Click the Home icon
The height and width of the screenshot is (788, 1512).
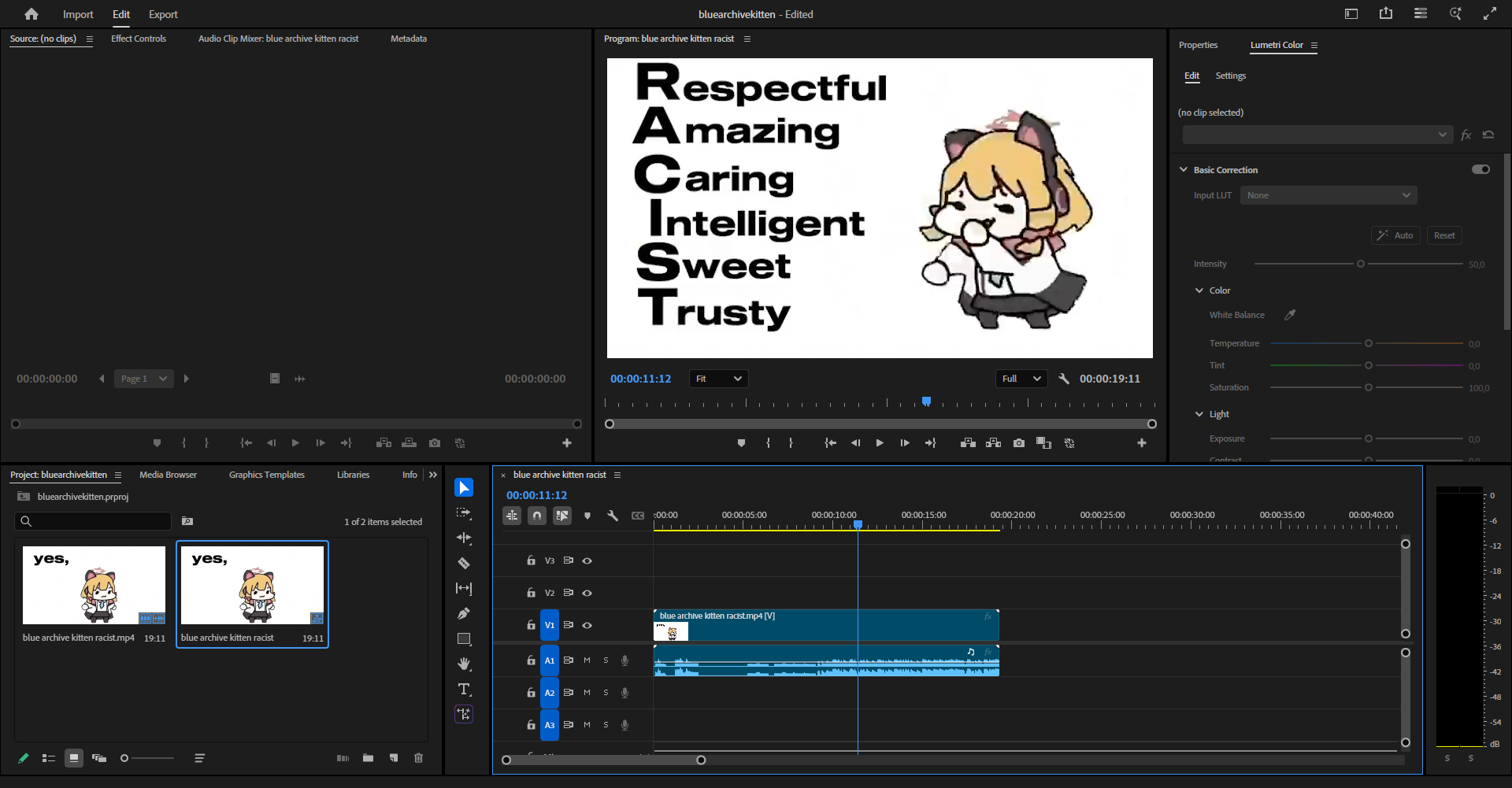31,14
